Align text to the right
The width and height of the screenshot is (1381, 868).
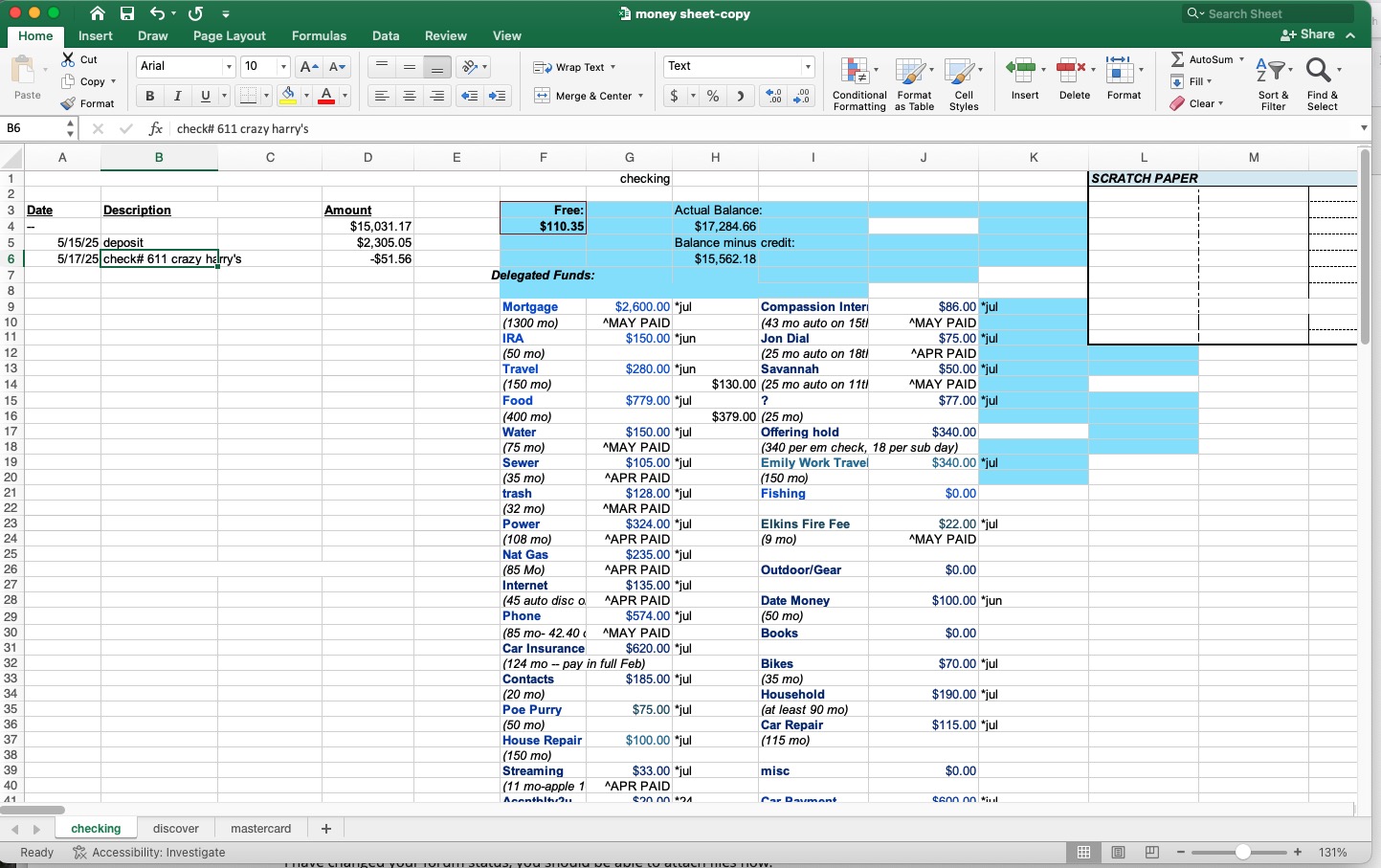(x=437, y=96)
